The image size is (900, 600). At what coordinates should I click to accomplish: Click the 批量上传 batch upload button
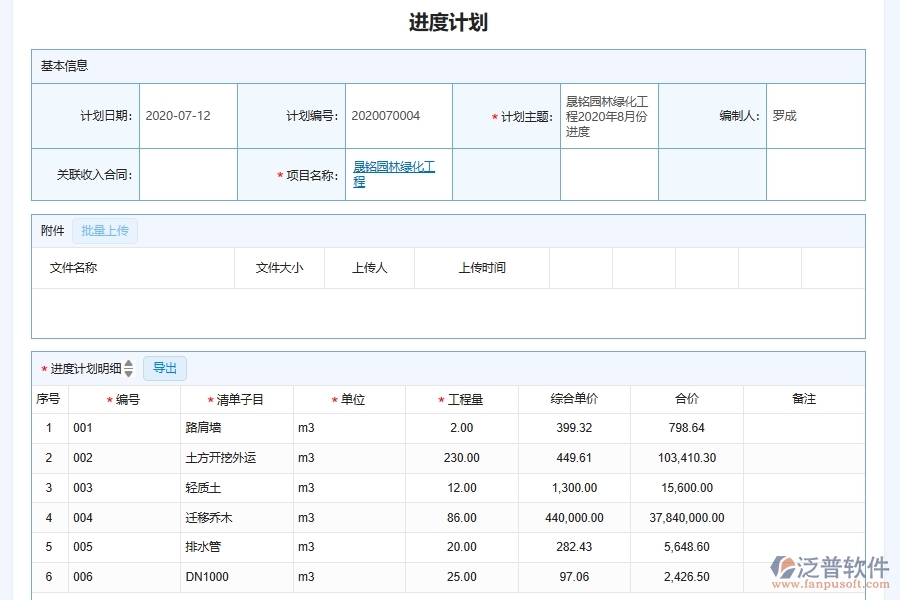point(106,231)
